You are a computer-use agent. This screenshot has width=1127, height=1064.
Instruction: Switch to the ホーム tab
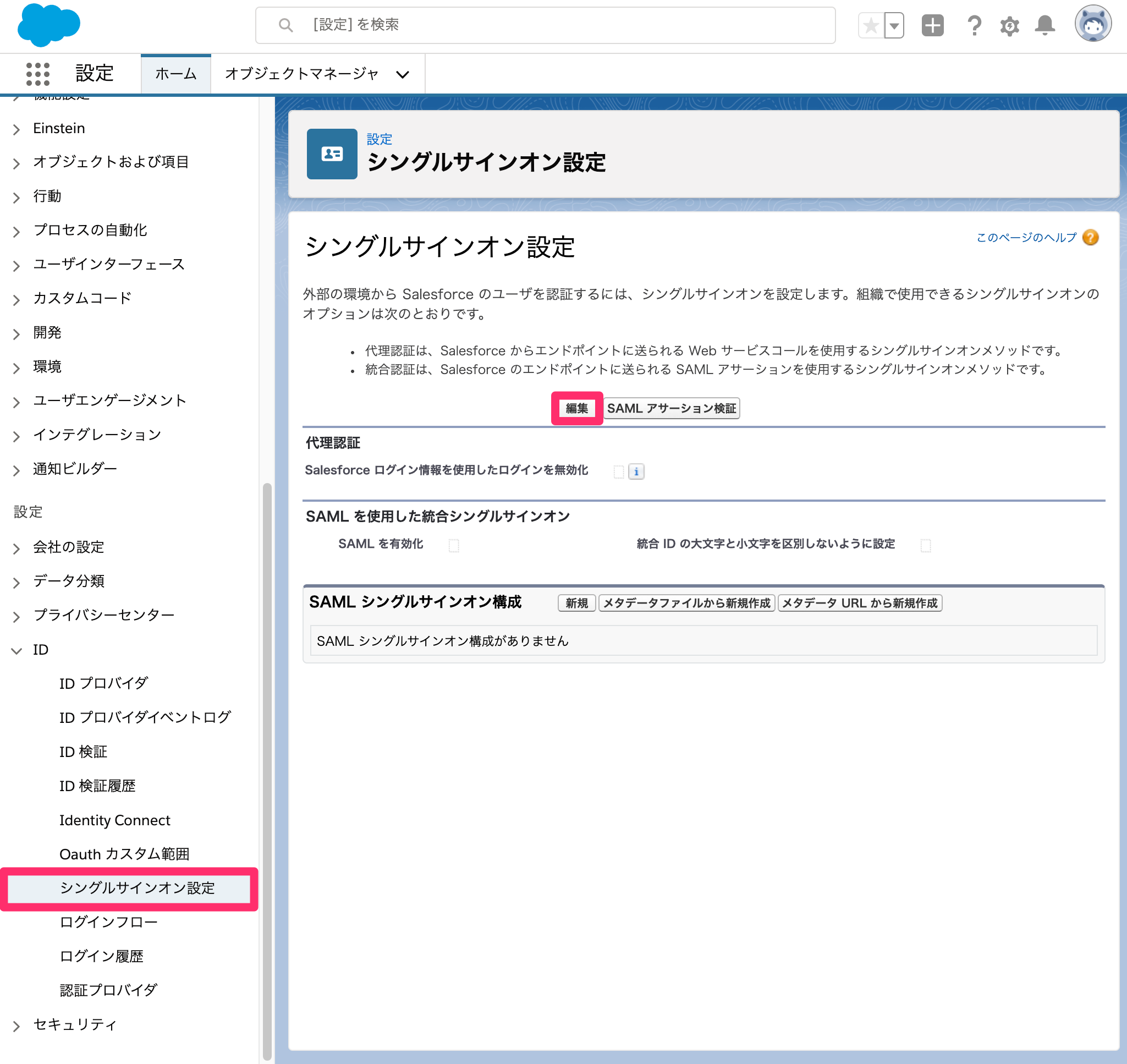tap(176, 74)
